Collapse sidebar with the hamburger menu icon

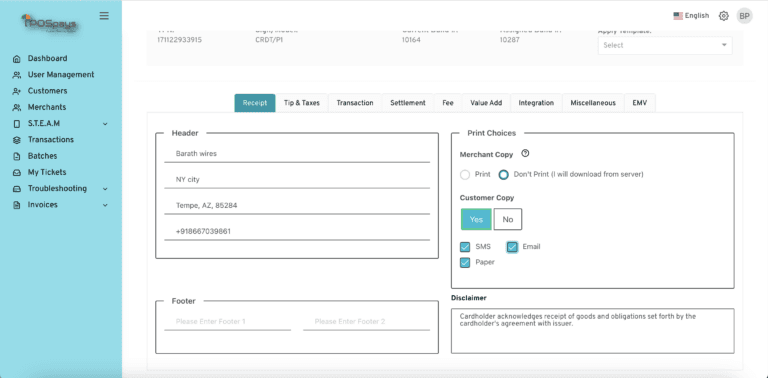click(104, 16)
